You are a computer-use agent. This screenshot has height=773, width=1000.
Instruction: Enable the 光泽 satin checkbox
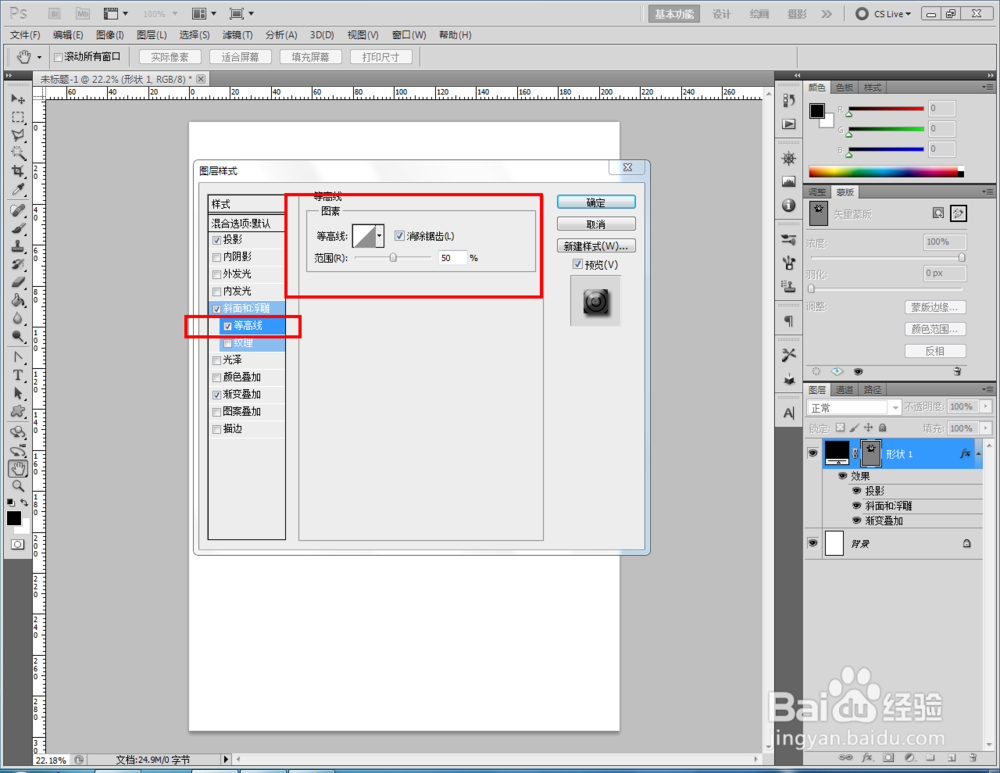point(217,360)
